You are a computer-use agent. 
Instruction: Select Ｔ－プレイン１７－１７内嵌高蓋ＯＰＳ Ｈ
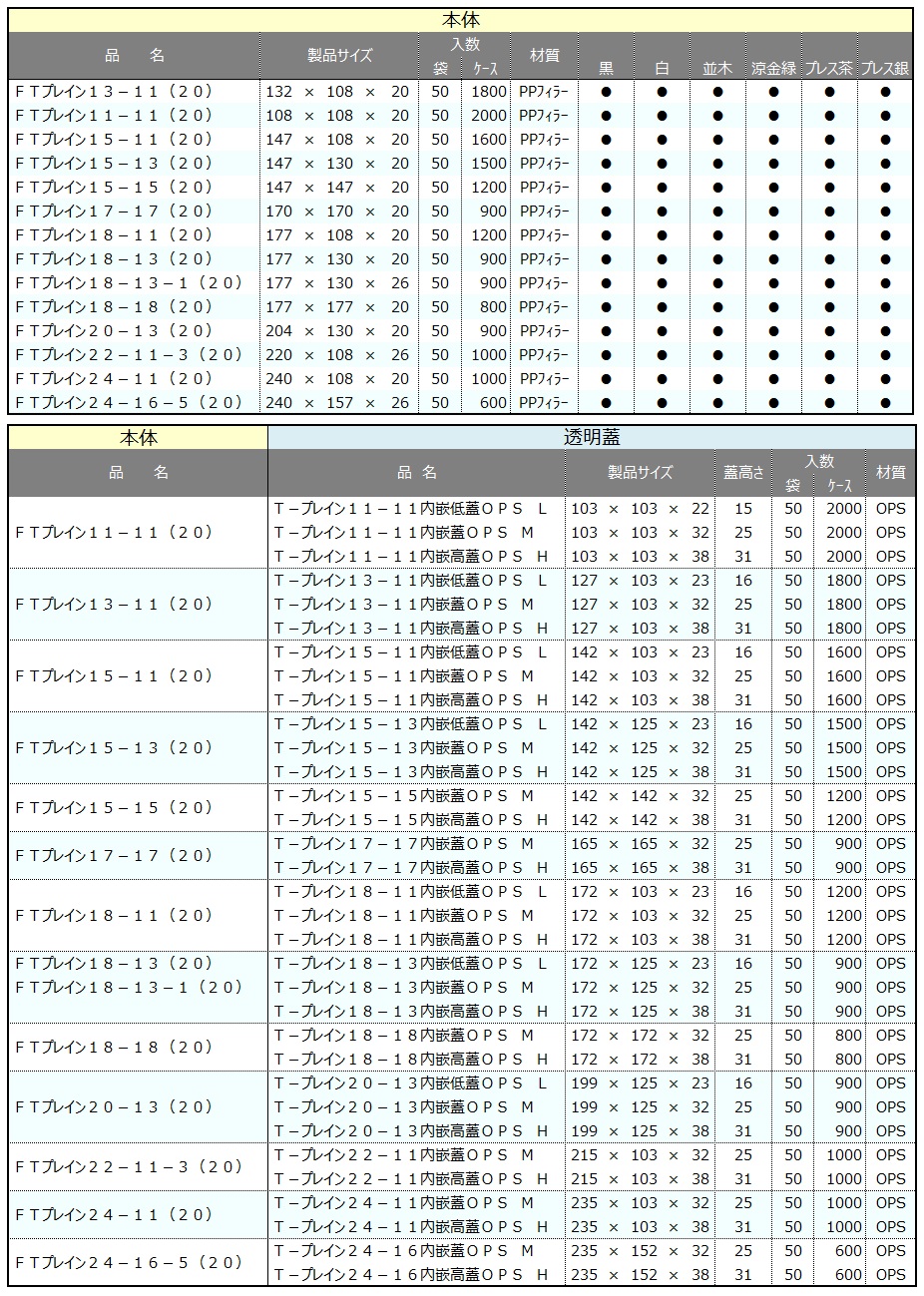(411, 868)
